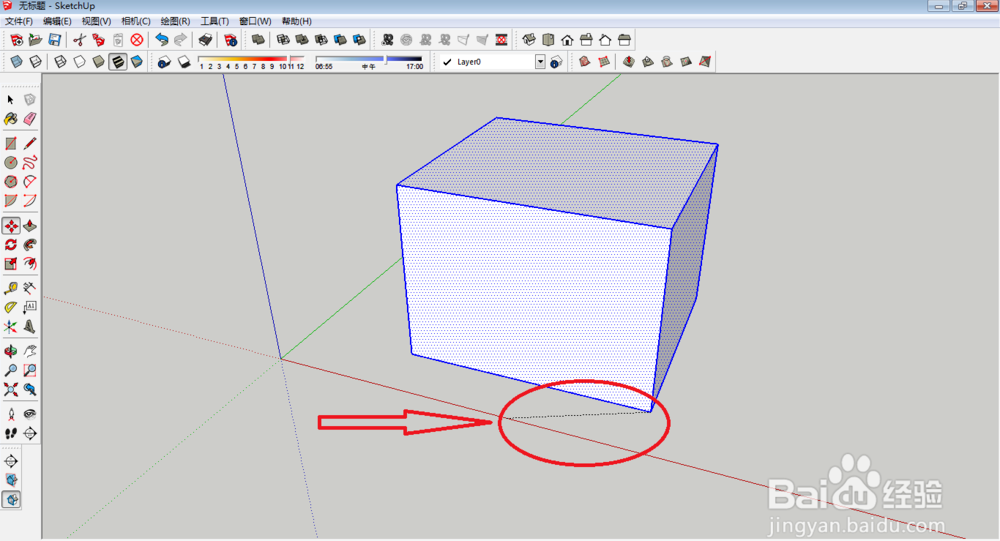Open the 相机(C) menu
The image size is (1000, 541).
[x=136, y=21]
